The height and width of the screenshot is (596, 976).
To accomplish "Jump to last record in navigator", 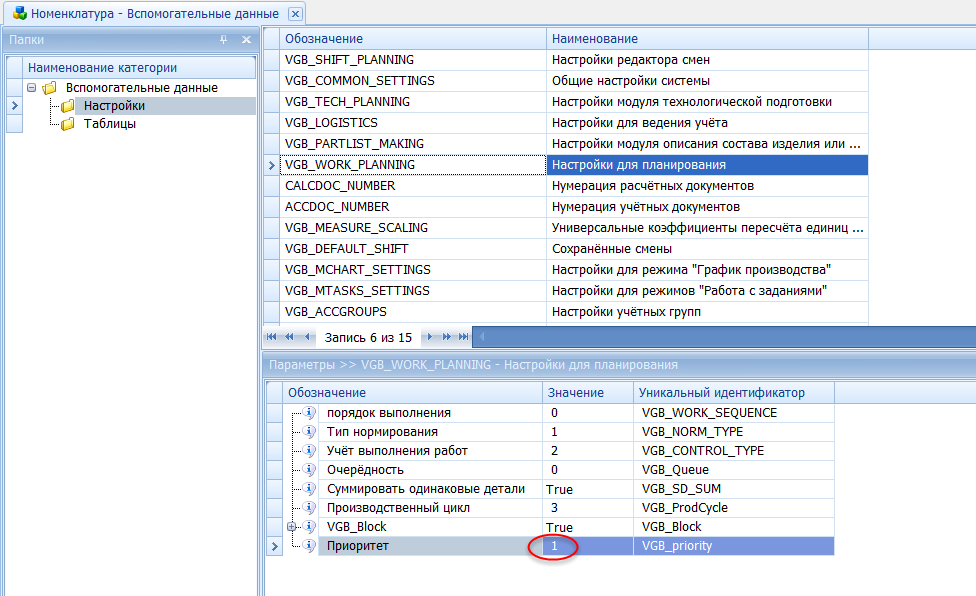I will (462, 337).
